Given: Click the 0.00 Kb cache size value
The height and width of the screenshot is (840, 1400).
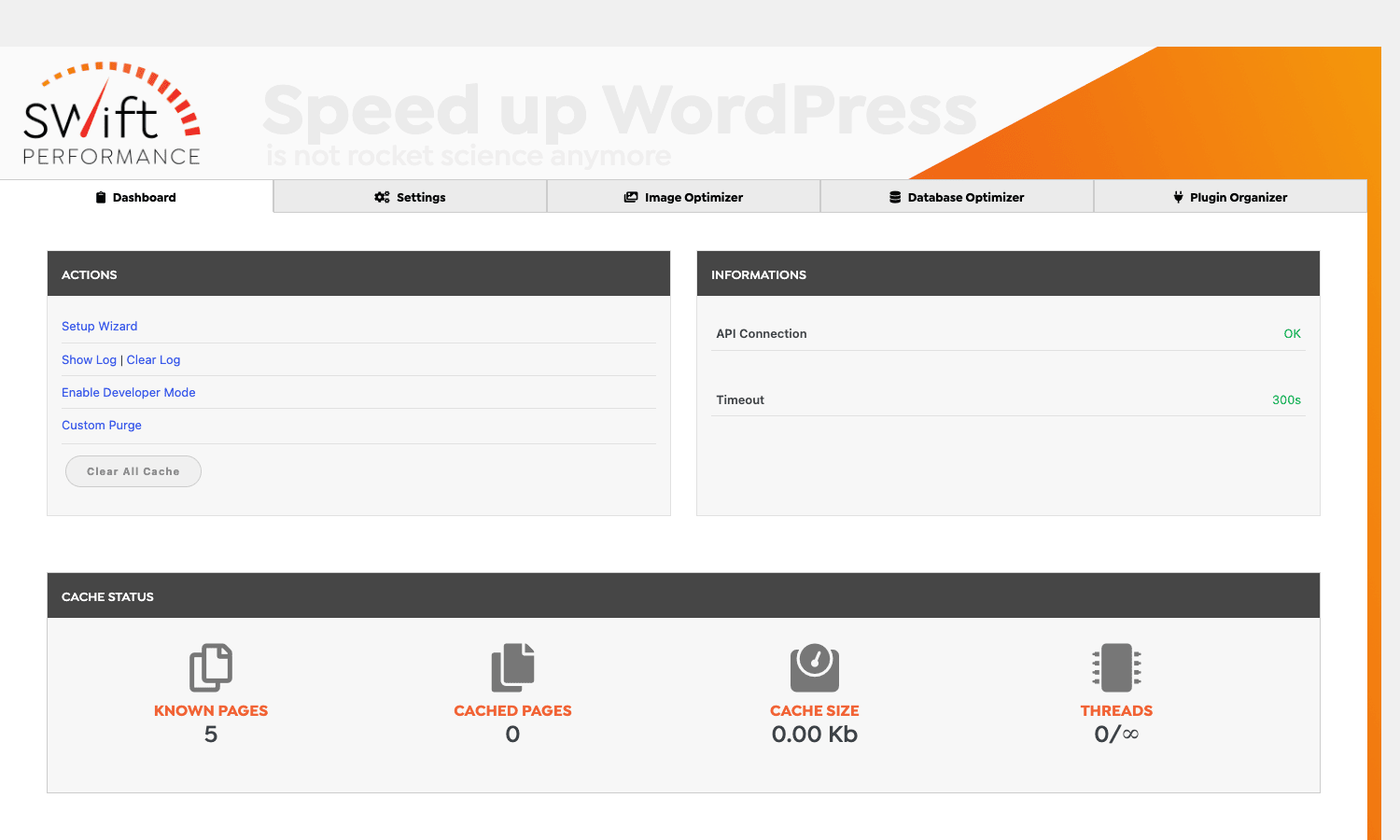Looking at the screenshot, I should coord(815,735).
